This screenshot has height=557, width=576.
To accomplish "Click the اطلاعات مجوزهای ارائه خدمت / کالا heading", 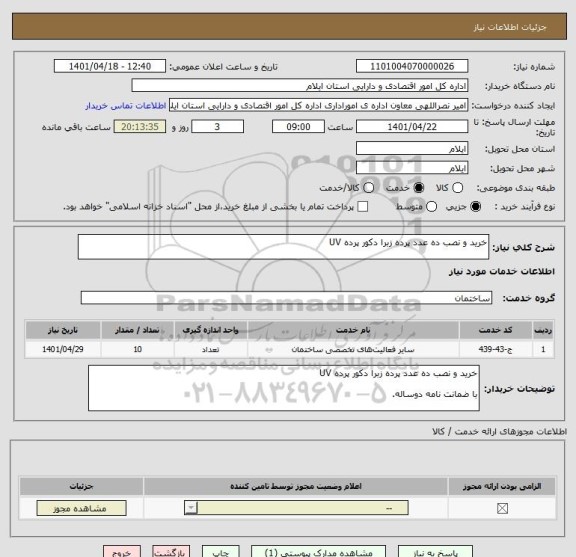I will 499,432.
